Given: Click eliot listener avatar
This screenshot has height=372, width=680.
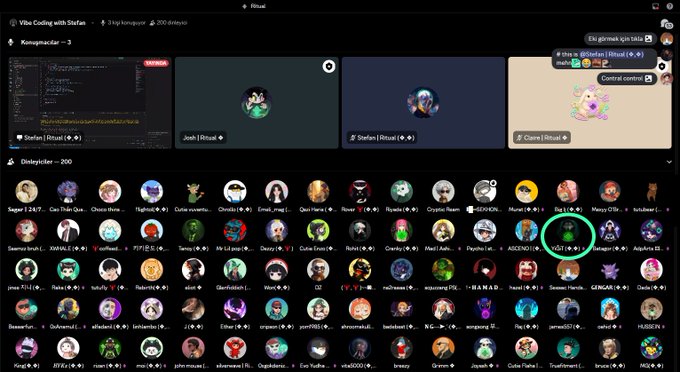Looking at the screenshot, I should click(193, 270).
